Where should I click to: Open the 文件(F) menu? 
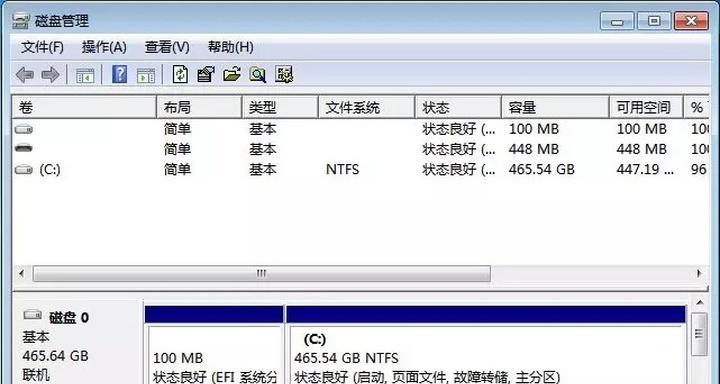click(43, 47)
